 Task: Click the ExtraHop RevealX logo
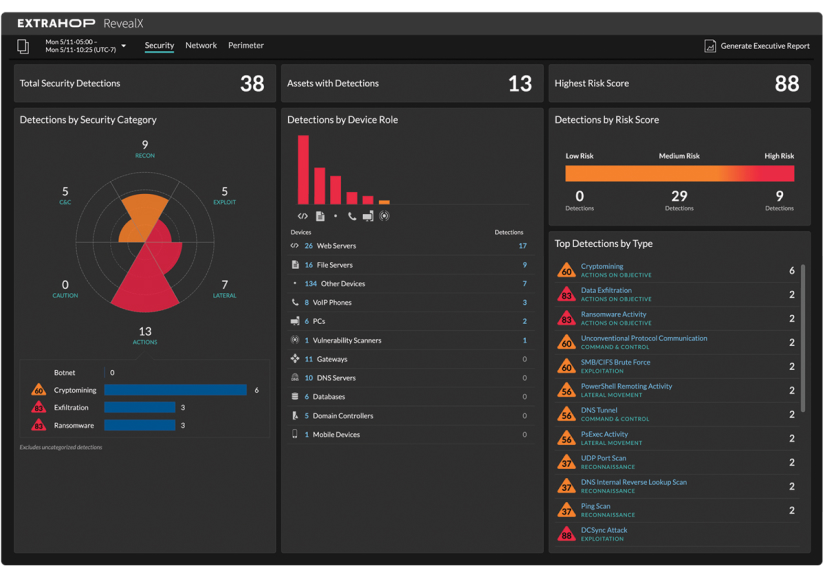[80, 23]
